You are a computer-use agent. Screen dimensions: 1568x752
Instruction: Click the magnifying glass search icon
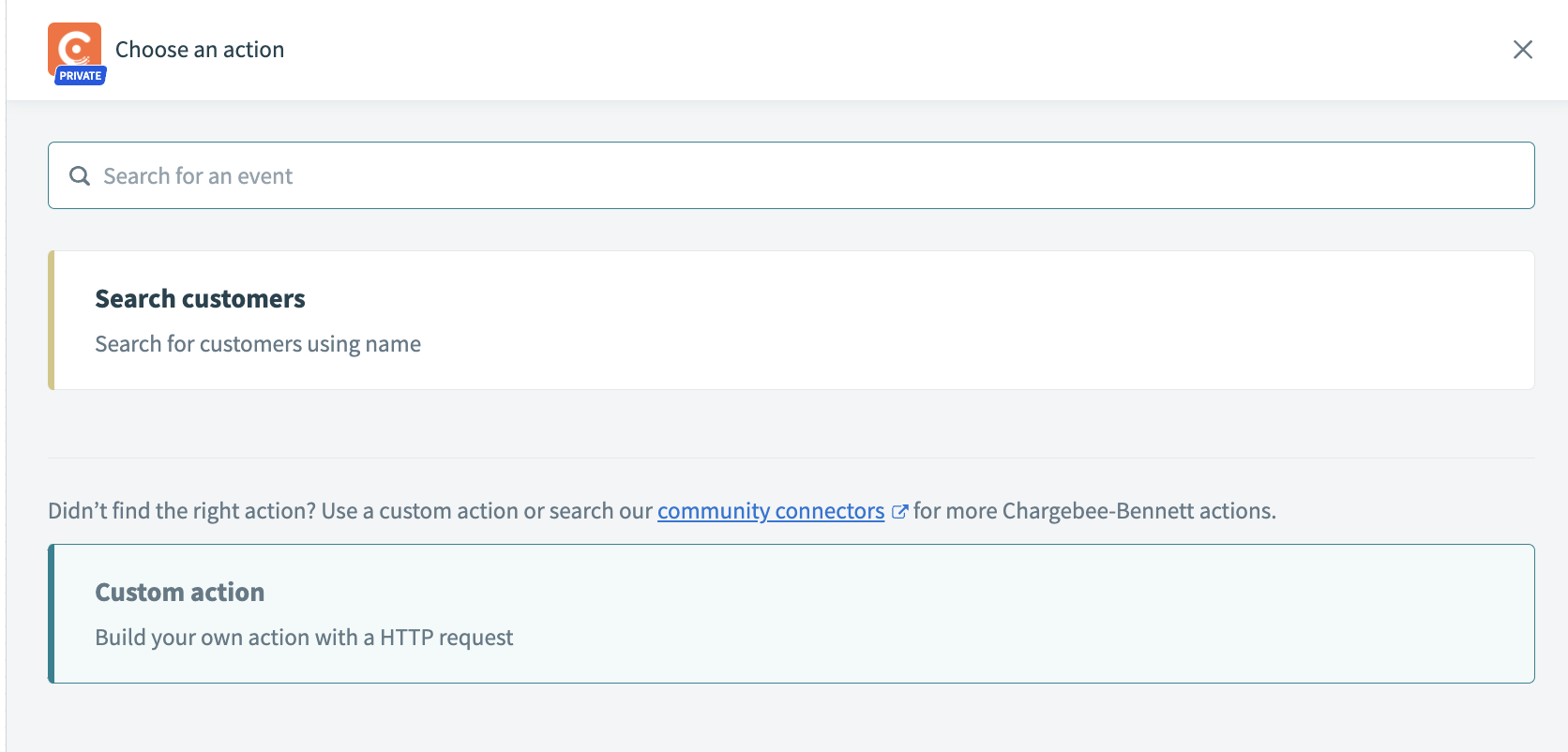tap(80, 176)
